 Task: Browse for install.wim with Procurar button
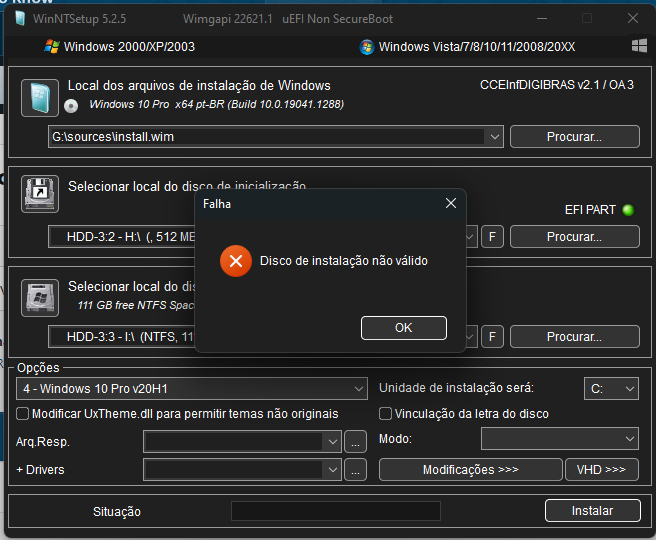pyautogui.click(x=574, y=136)
